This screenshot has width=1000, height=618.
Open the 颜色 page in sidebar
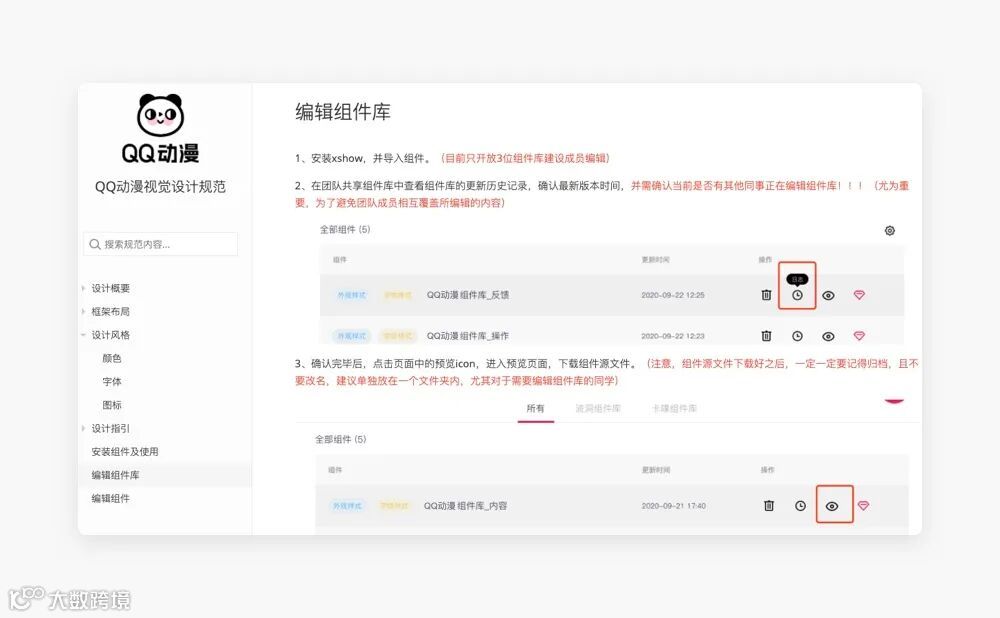click(x=112, y=358)
